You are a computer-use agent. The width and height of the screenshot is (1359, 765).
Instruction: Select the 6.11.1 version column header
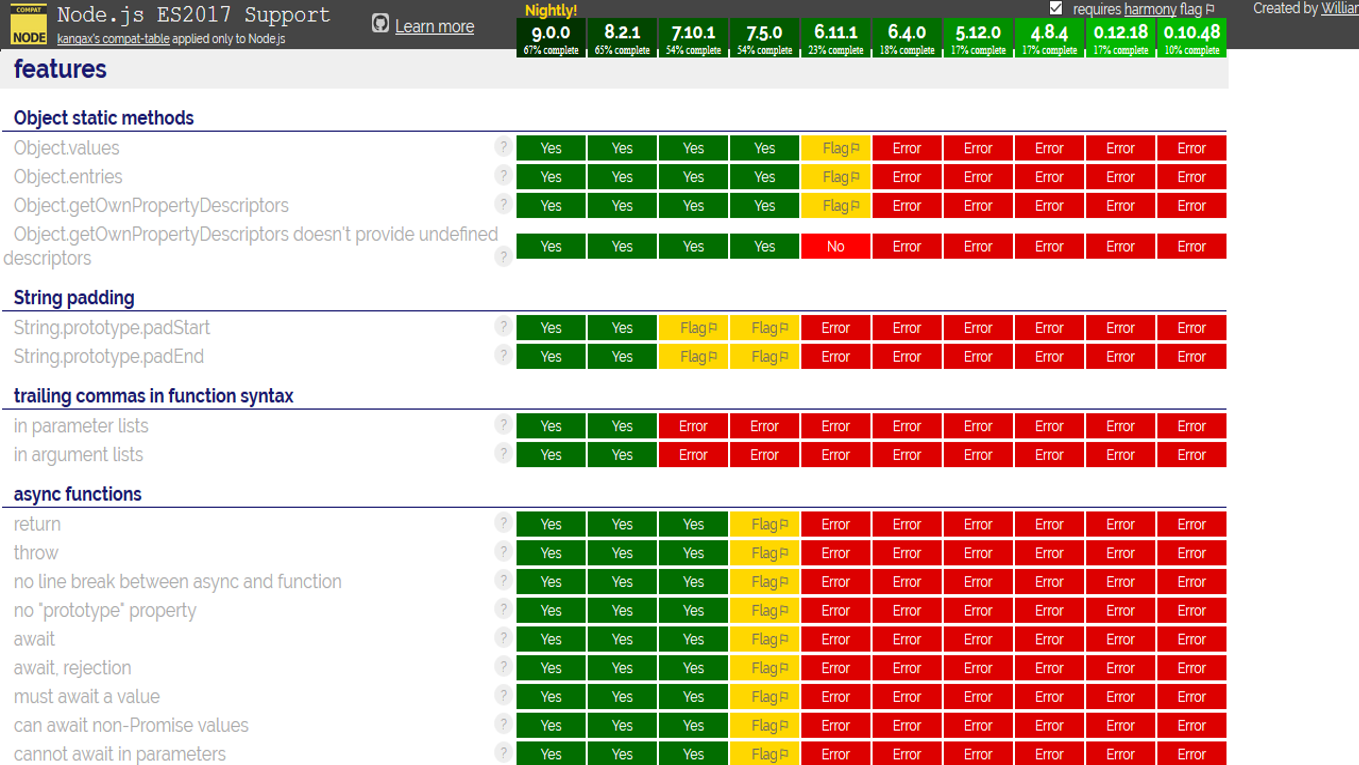tap(835, 38)
